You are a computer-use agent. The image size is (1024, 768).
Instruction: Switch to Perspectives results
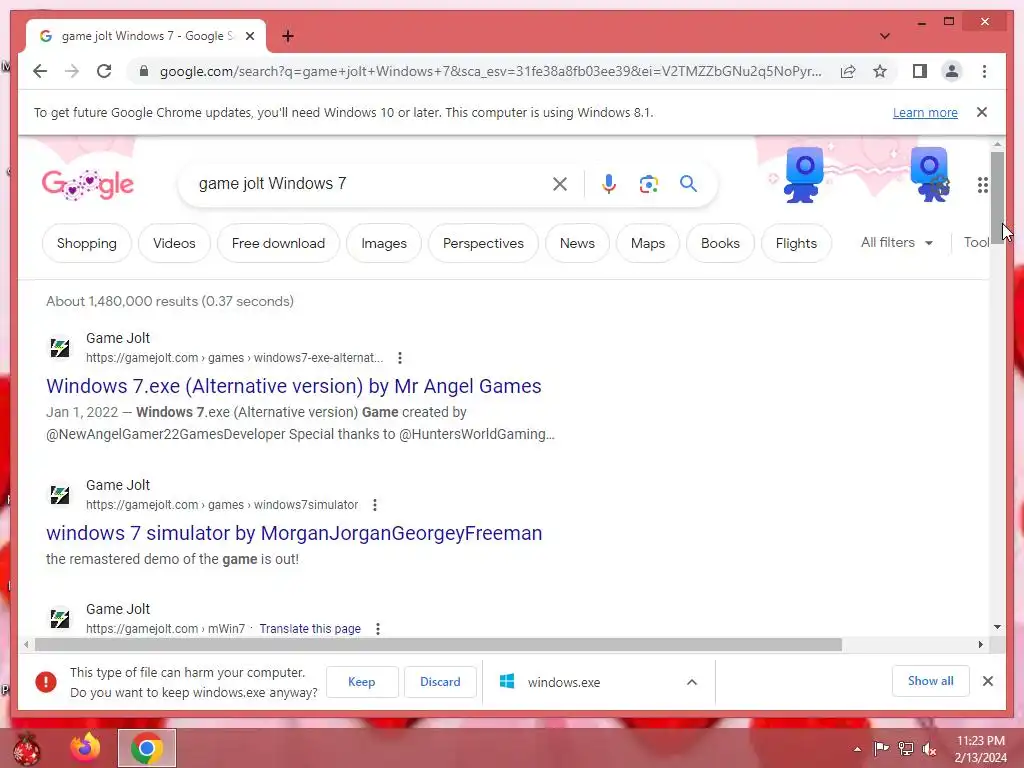point(483,243)
